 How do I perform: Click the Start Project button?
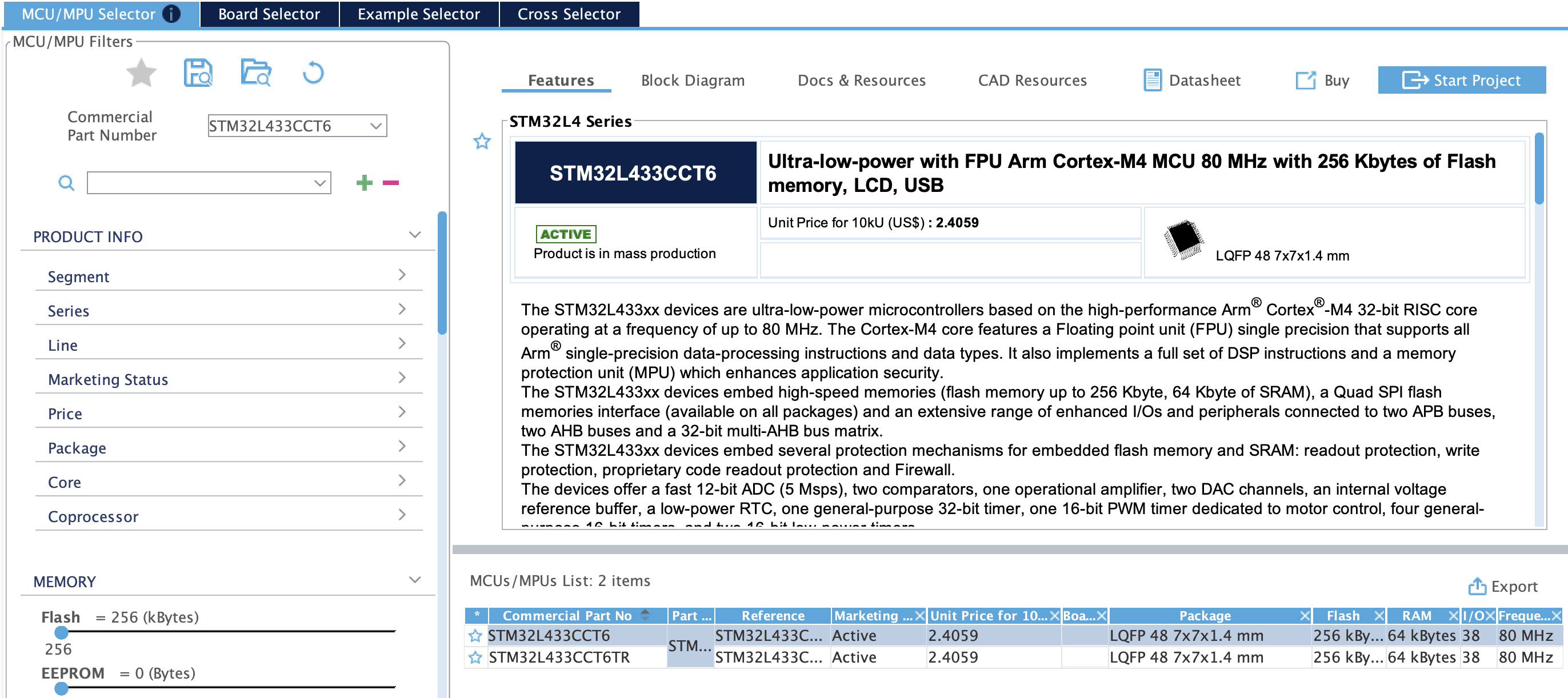coord(1462,81)
